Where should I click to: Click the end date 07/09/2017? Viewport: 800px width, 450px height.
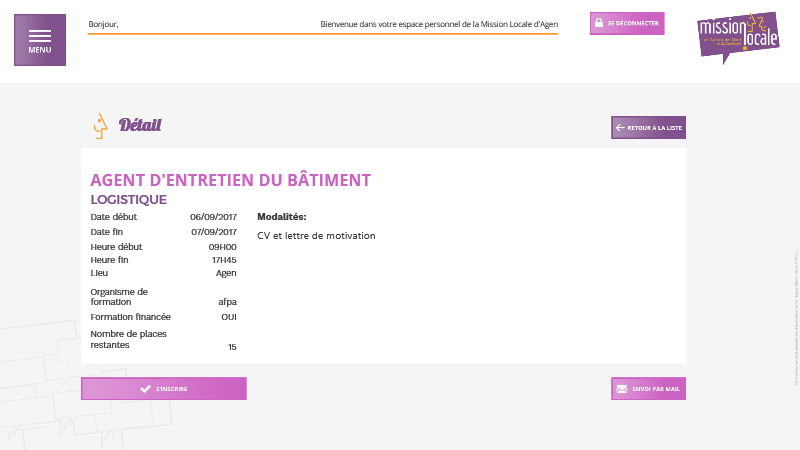(x=213, y=232)
